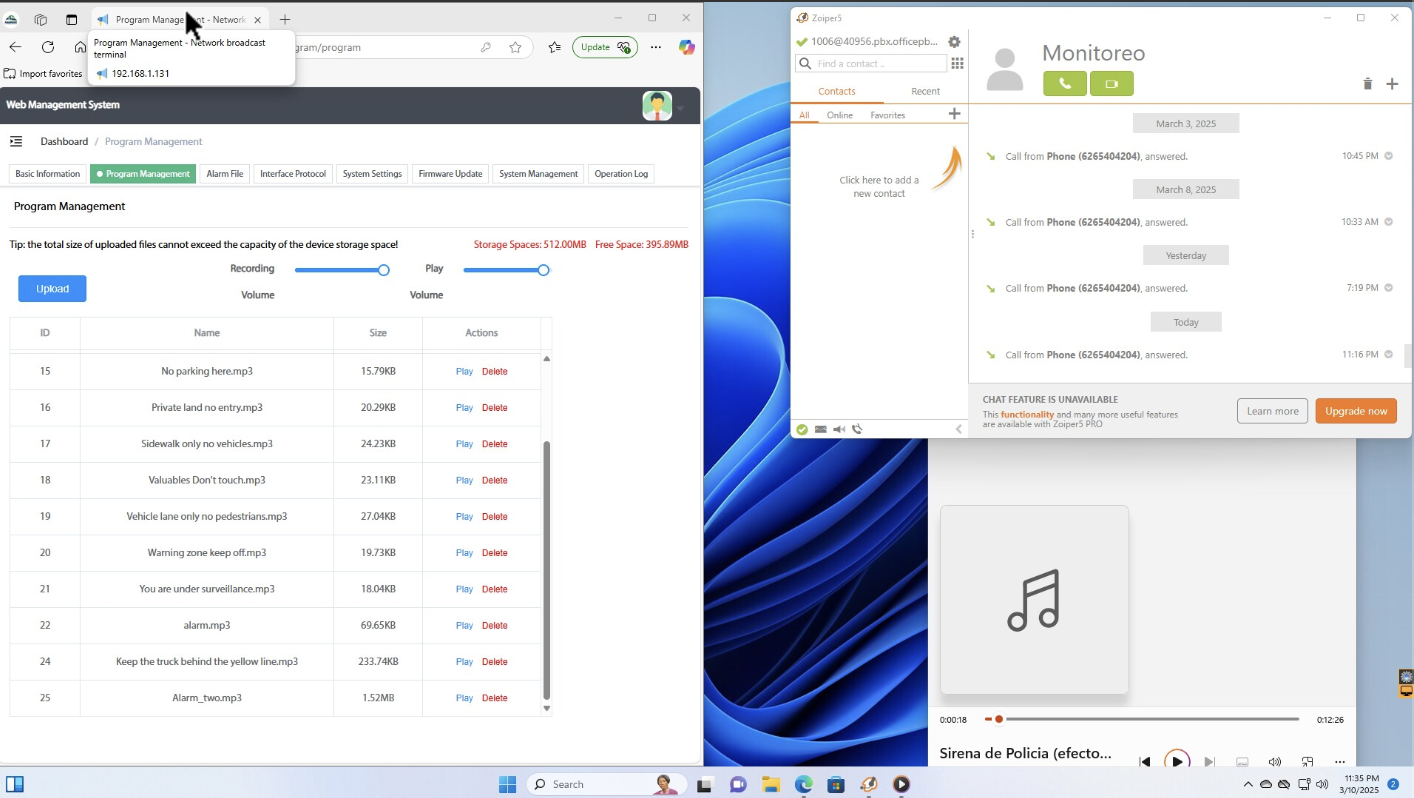
Task: Delete Alarm_two.mp3 file
Action: click(495, 698)
